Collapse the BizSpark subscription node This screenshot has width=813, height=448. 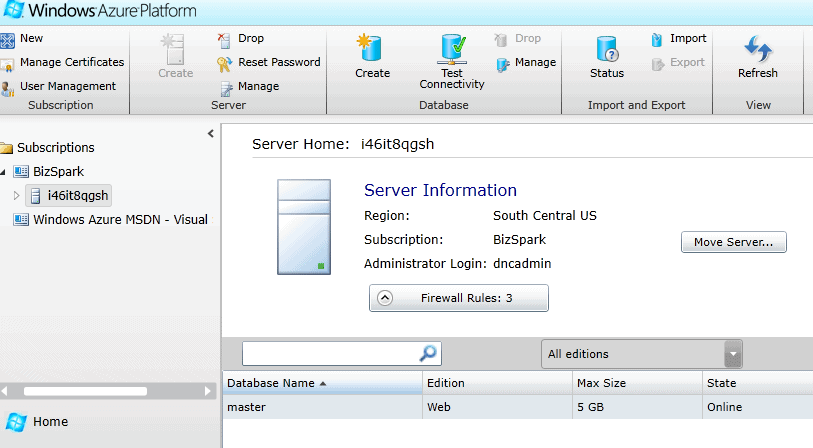4,172
